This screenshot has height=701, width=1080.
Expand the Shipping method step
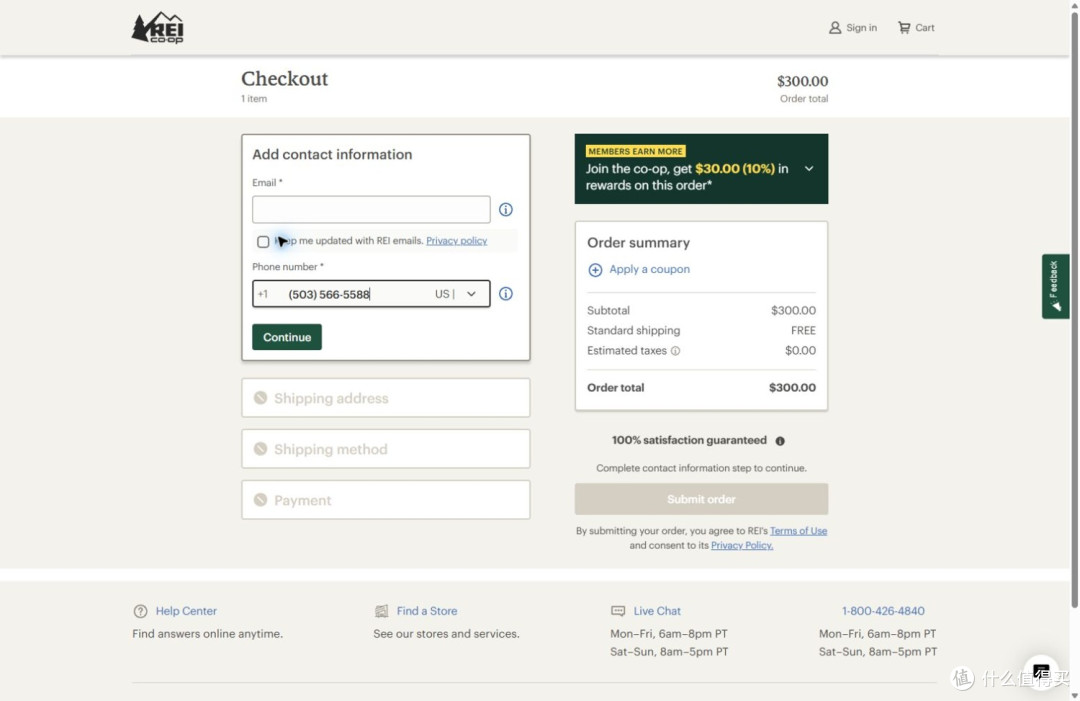pos(386,449)
